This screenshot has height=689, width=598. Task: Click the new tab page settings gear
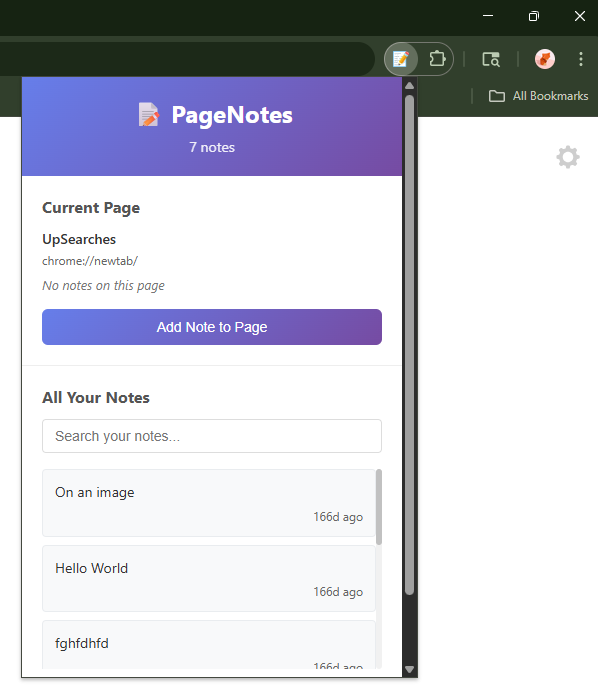coord(568,157)
